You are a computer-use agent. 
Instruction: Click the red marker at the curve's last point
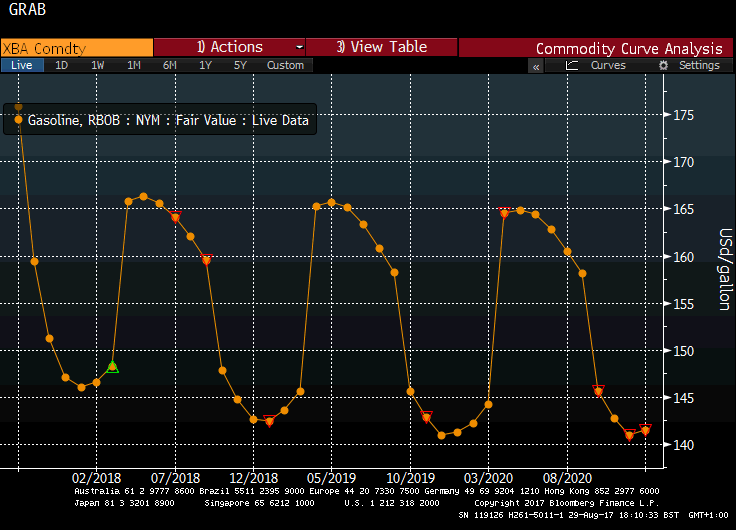(x=645, y=429)
